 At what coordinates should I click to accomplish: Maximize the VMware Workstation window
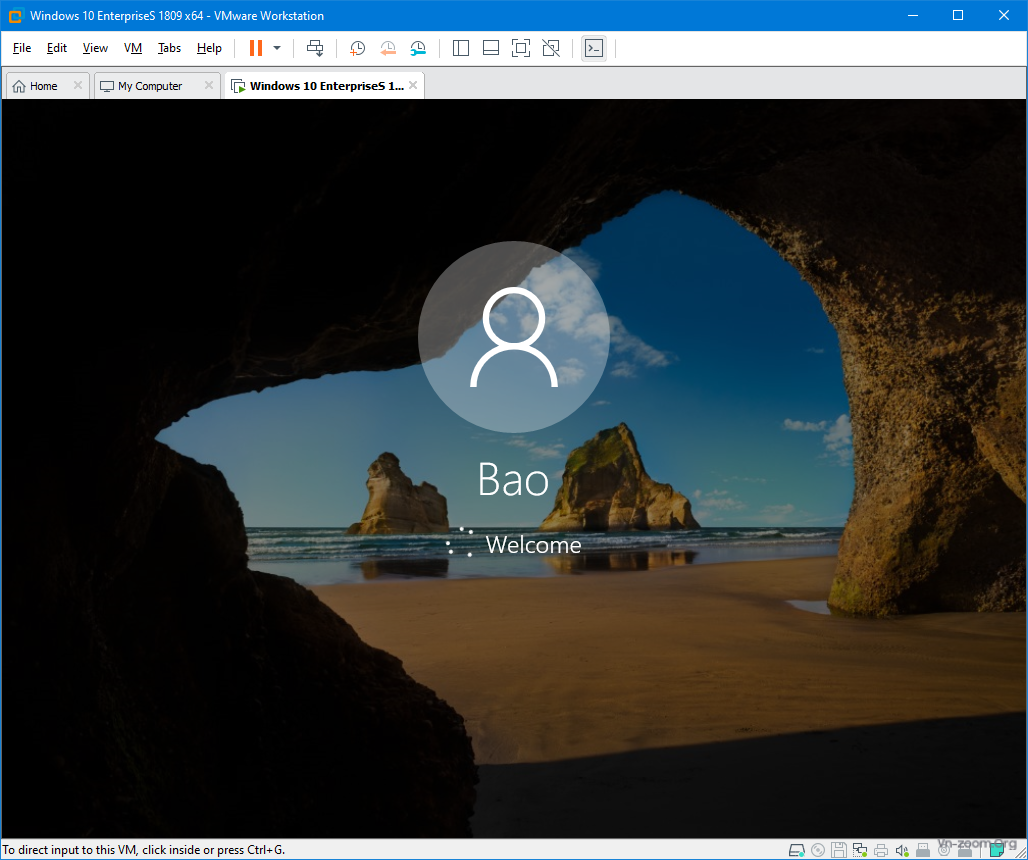point(958,15)
